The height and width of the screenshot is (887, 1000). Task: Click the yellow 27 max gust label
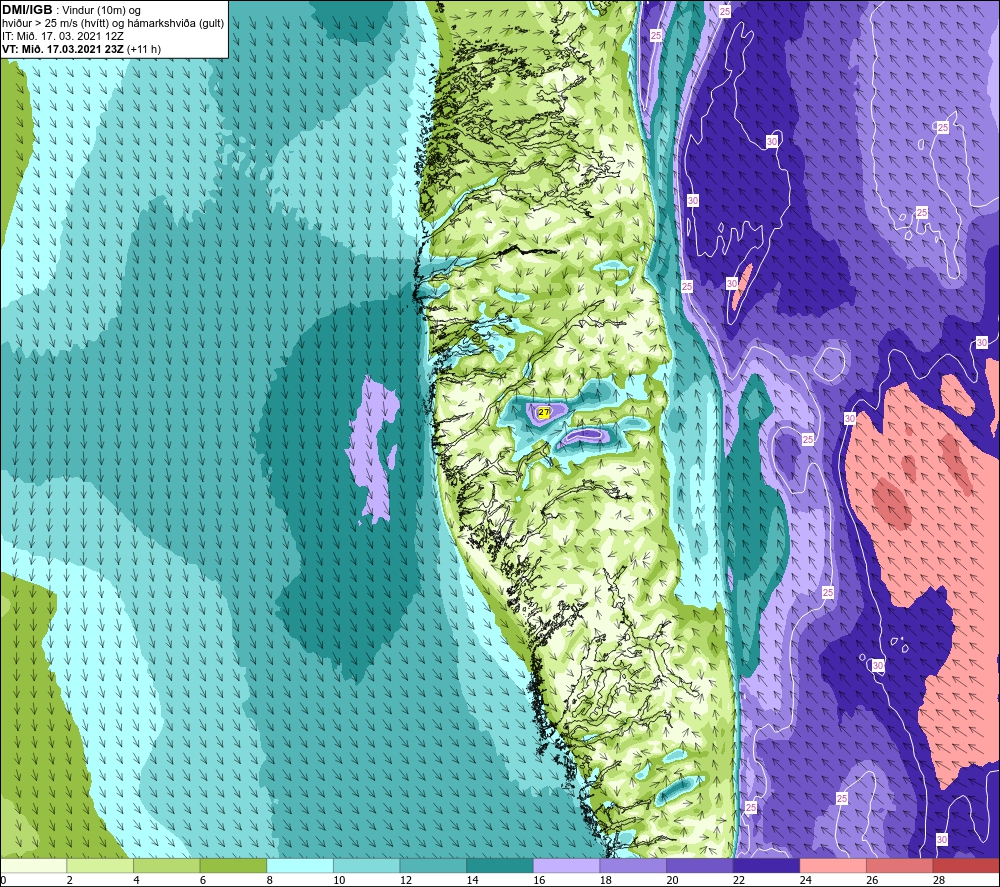pos(544,413)
